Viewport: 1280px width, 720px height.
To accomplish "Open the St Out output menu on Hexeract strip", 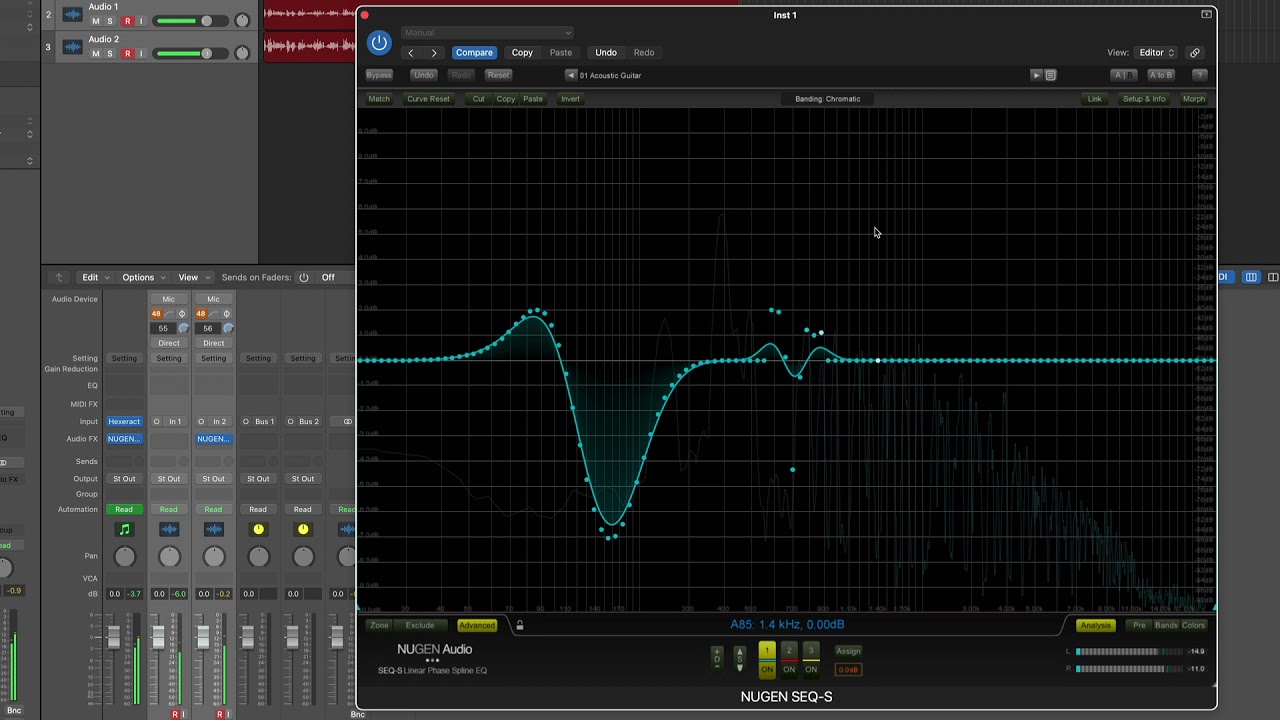I will (x=124, y=479).
